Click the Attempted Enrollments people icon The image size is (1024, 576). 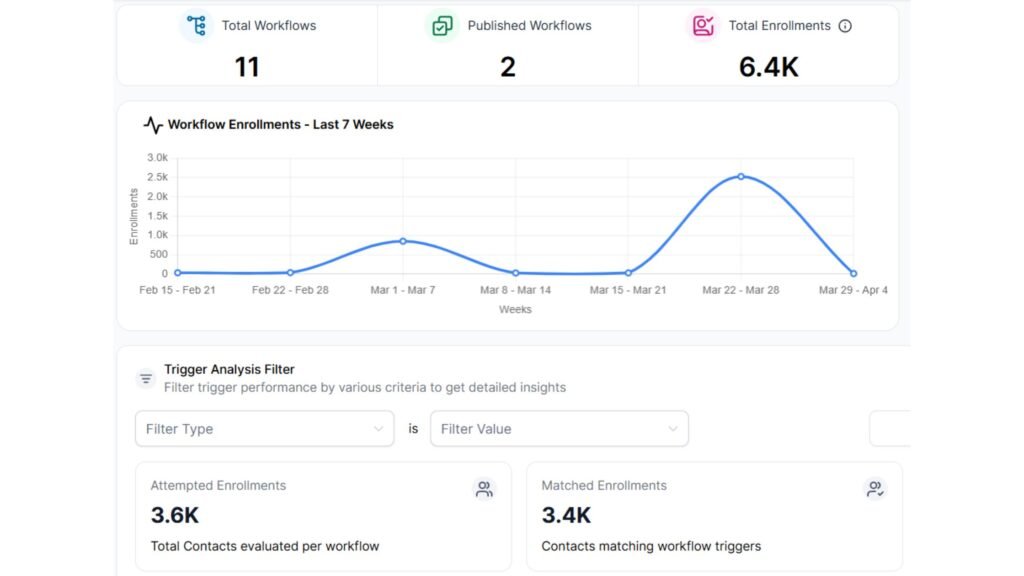484,489
